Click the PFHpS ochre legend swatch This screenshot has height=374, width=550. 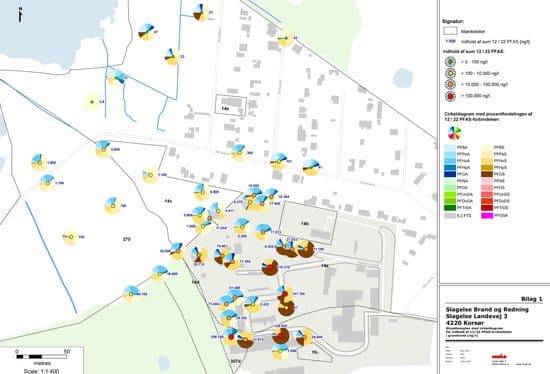(x=488, y=167)
